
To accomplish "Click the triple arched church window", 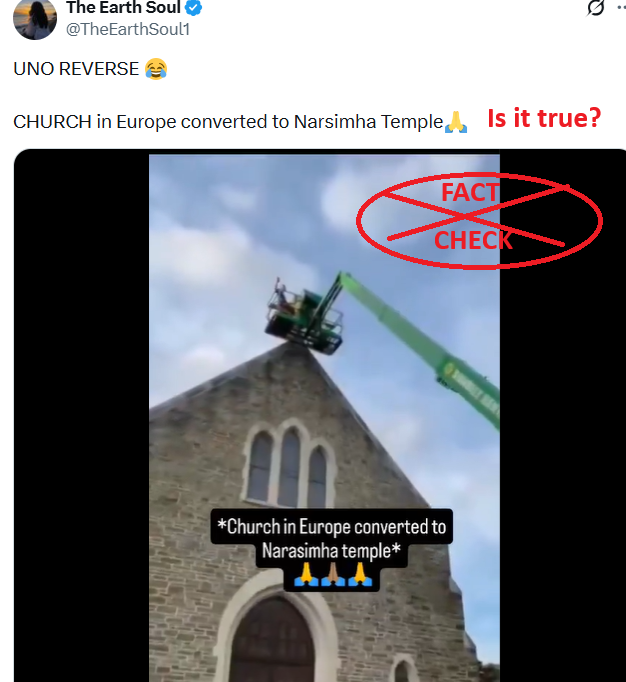I will [x=289, y=464].
